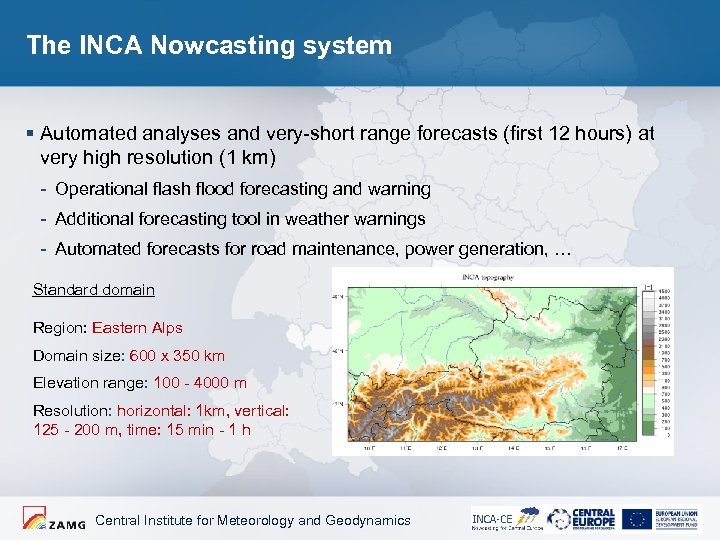The image size is (720, 540).
Task: Click the INCA-CE logo
Action: click(507, 519)
